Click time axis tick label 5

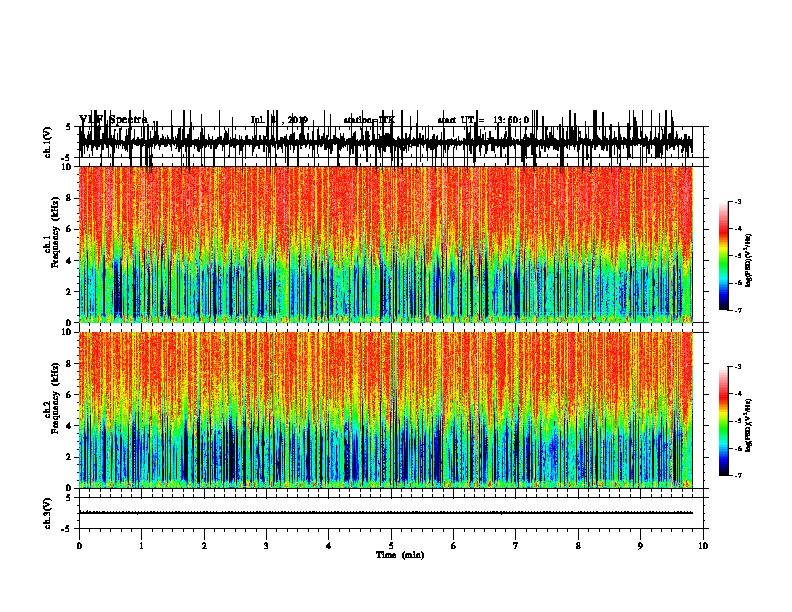tap(391, 546)
